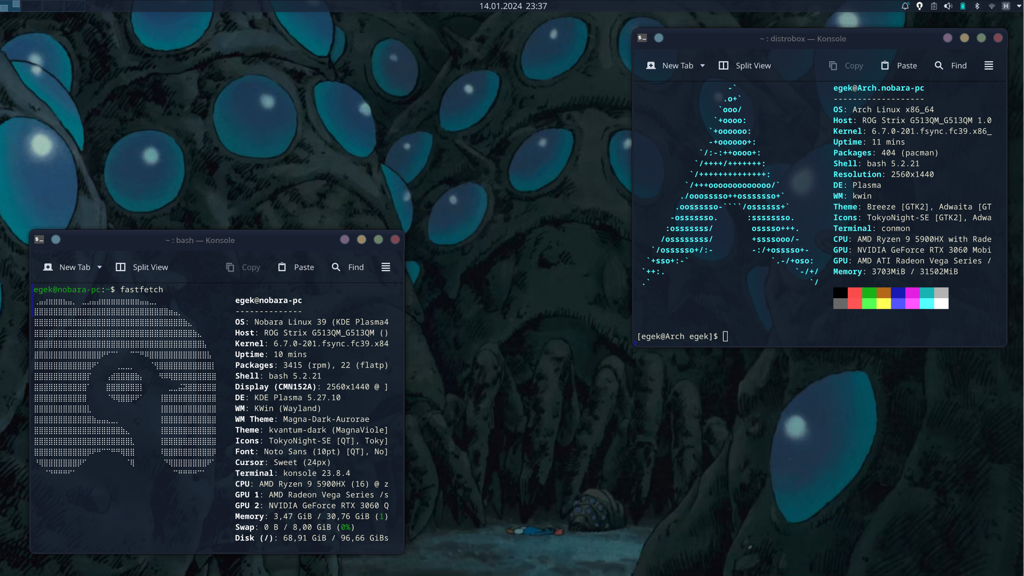1024x576 pixels.
Task: Open Find in the distrobox Konsole toolbar
Action: [951, 65]
